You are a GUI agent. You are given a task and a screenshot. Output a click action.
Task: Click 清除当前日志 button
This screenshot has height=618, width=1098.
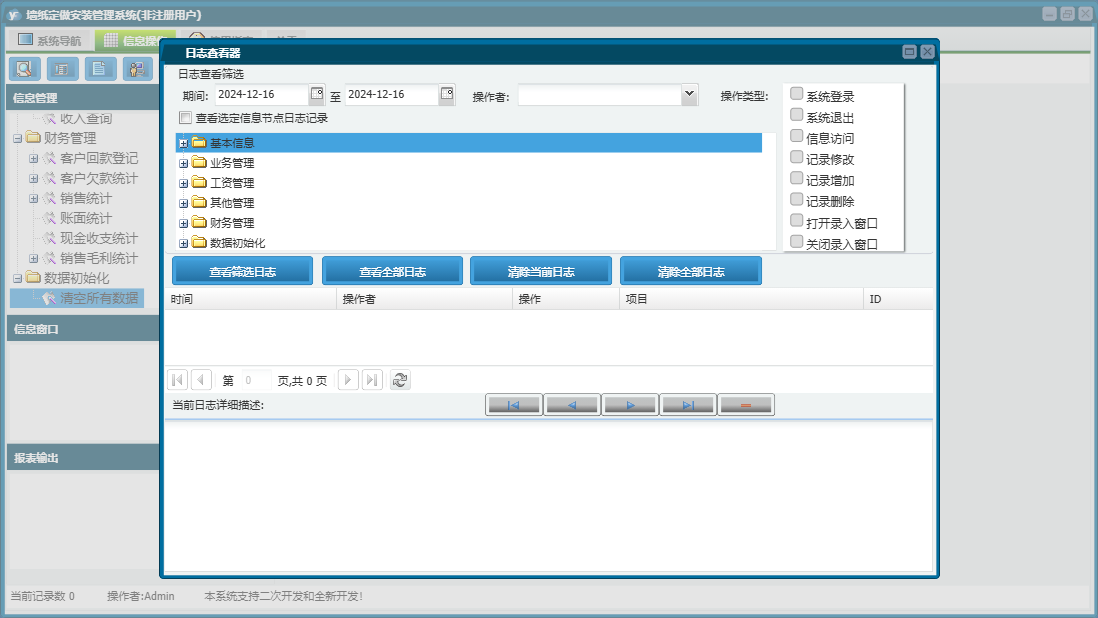[541, 272]
